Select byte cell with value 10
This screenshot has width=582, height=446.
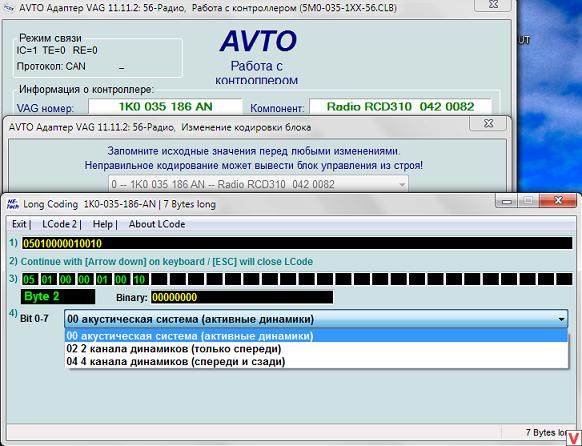tap(140, 279)
